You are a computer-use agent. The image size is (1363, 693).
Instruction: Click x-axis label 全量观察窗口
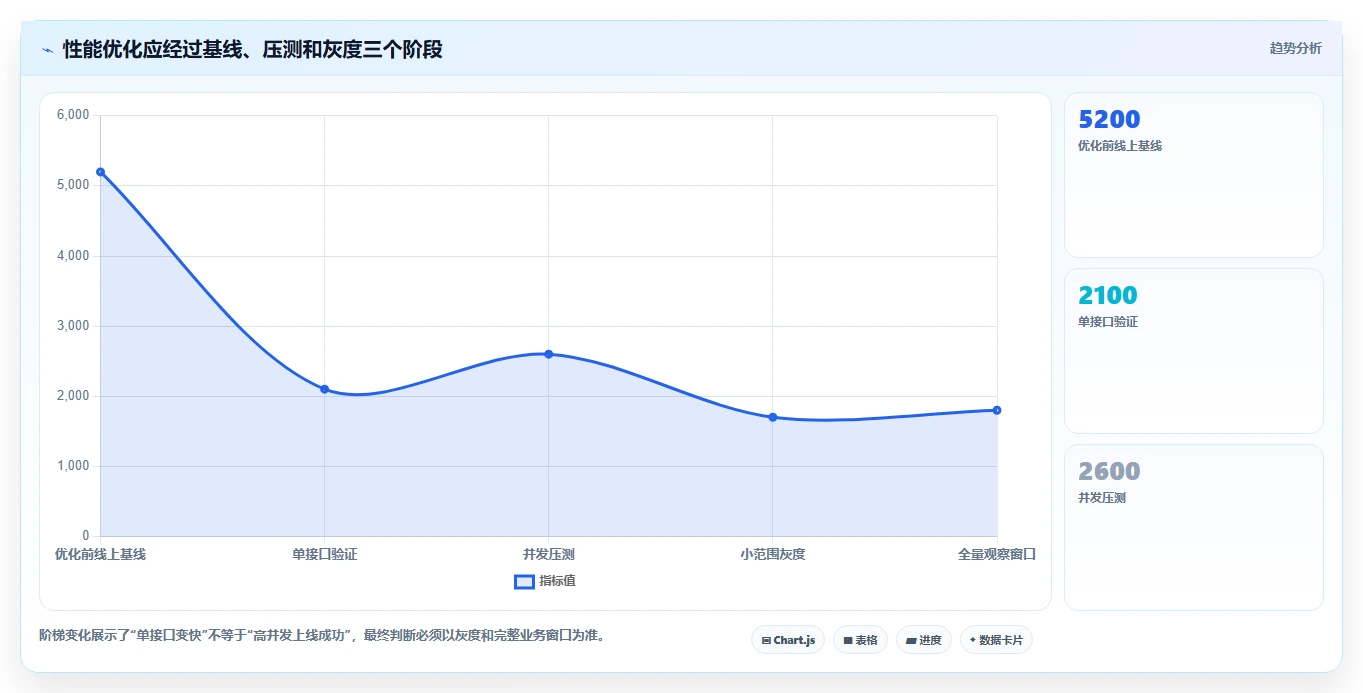coord(997,554)
